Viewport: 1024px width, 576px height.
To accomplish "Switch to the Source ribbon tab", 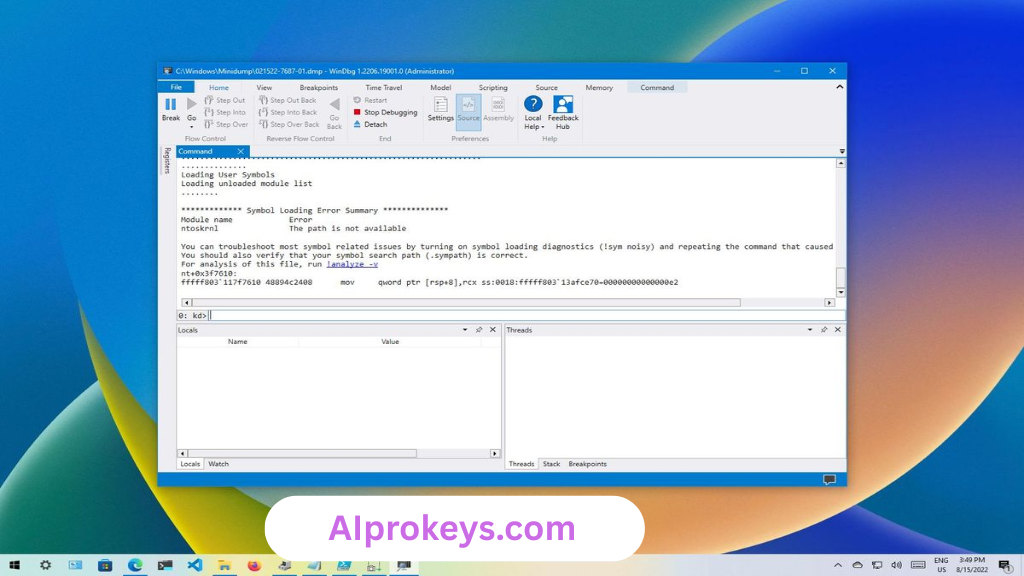I will (x=546, y=88).
